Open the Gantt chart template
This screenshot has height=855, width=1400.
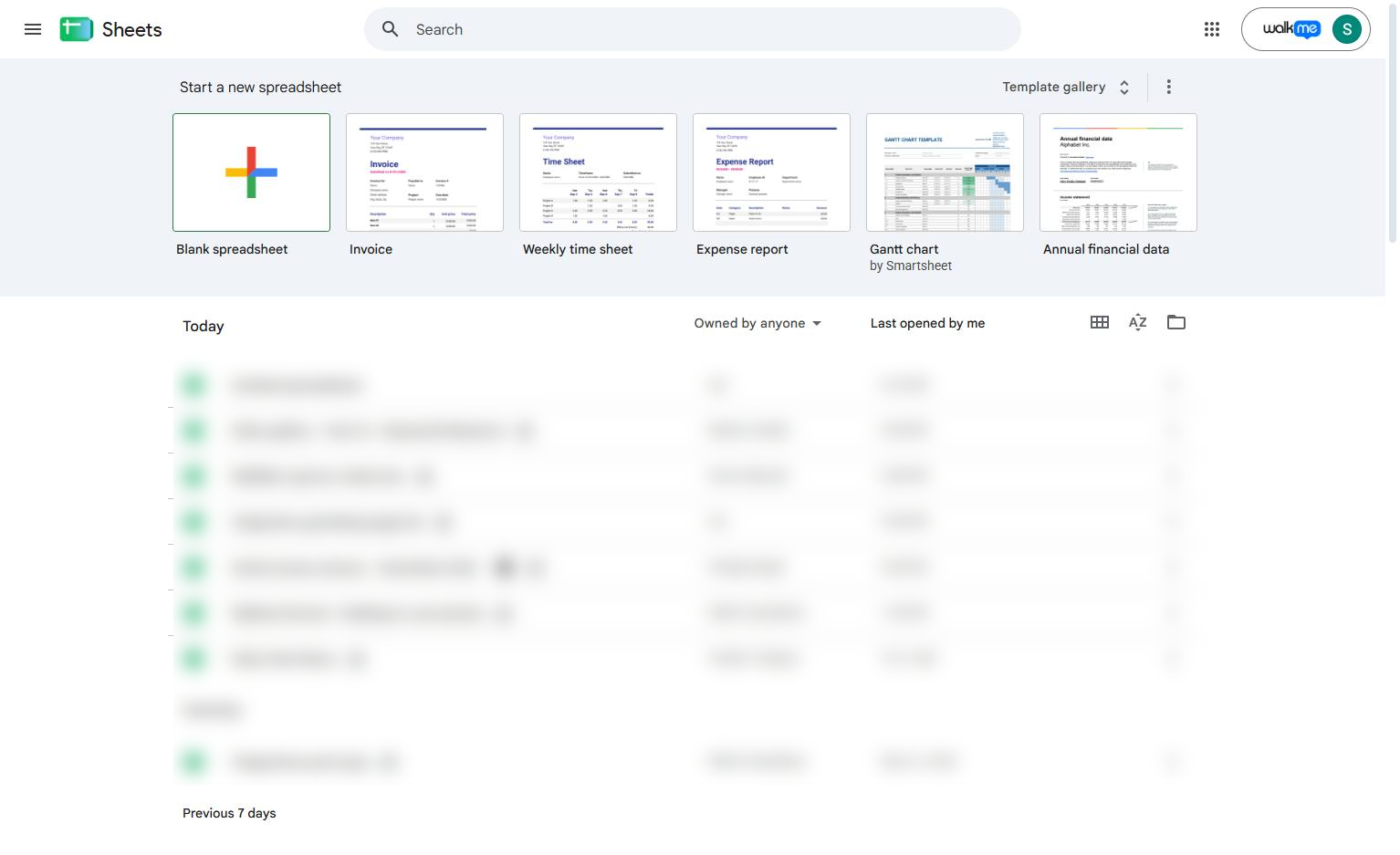tap(945, 172)
